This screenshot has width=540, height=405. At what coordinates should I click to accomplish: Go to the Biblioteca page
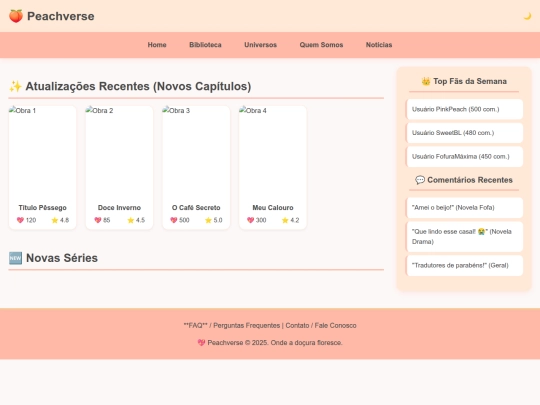click(205, 45)
